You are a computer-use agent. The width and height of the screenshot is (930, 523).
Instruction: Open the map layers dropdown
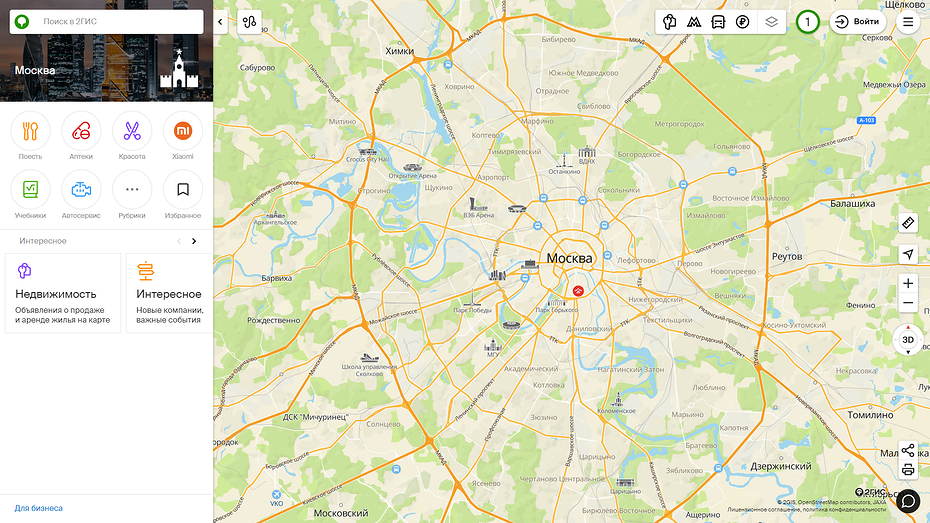[x=771, y=22]
